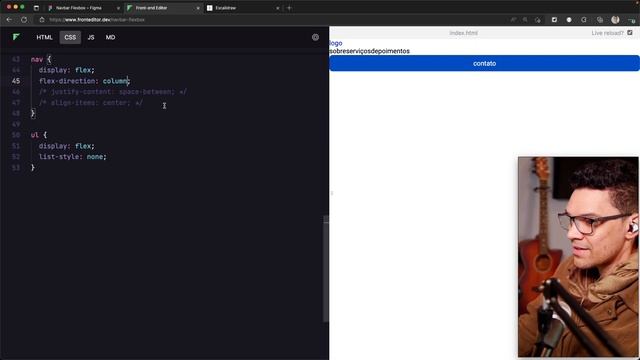Click the list-style: none code line

click(73, 157)
